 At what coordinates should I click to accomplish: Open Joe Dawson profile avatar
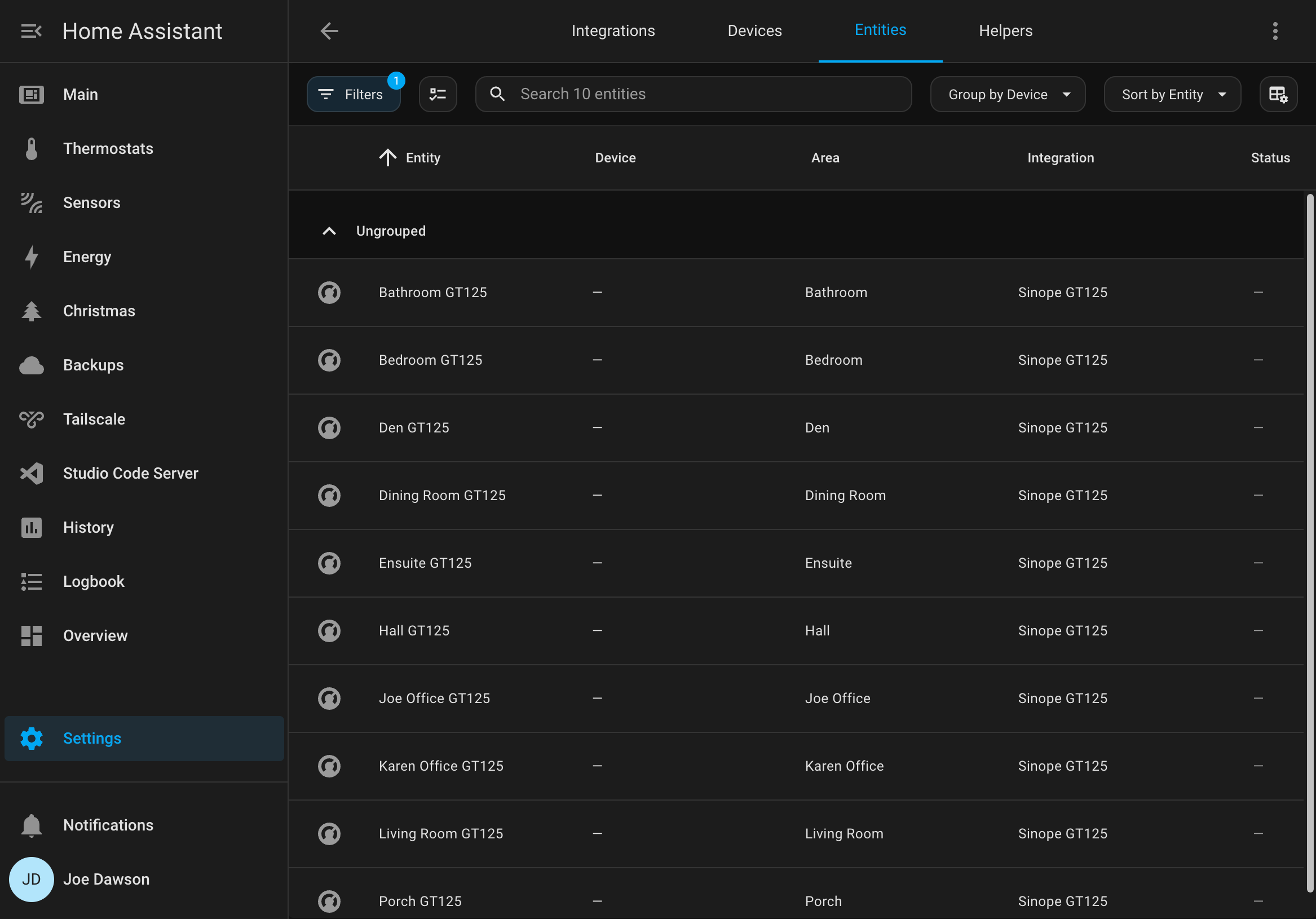(x=31, y=880)
